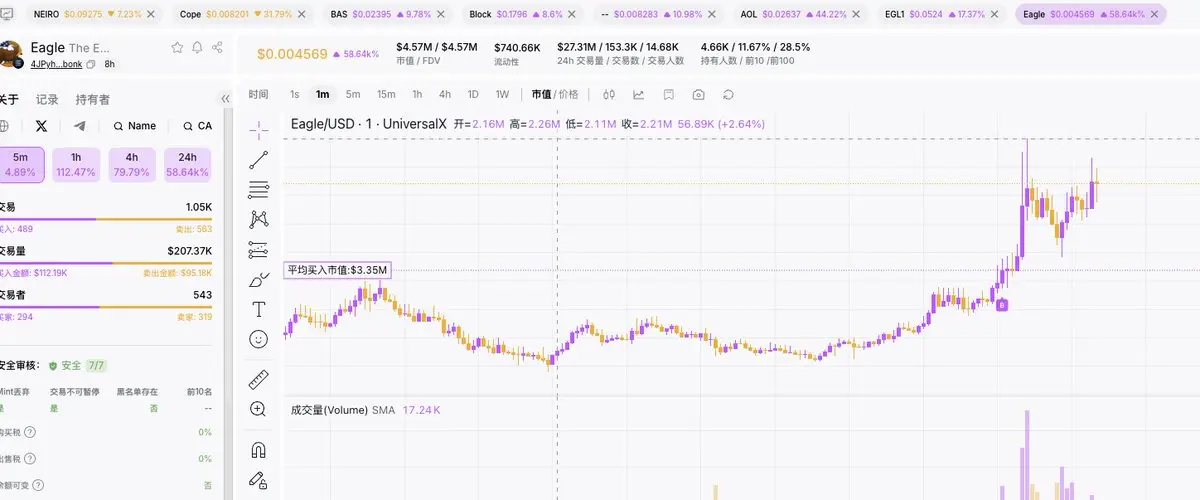Screen dimensions: 1200x500
Task: Copy the 4JPyh...bonk contract address
Action: [91, 64]
